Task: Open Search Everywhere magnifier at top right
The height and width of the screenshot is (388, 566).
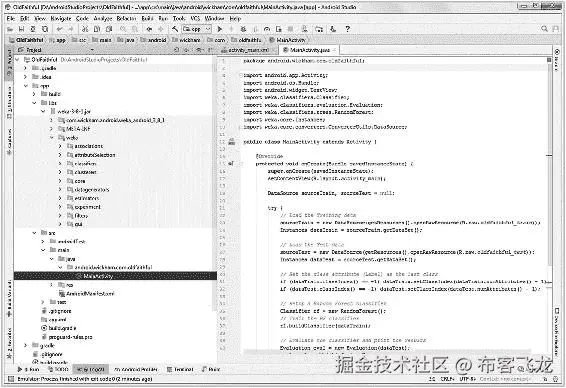Action: pyautogui.click(x=544, y=29)
